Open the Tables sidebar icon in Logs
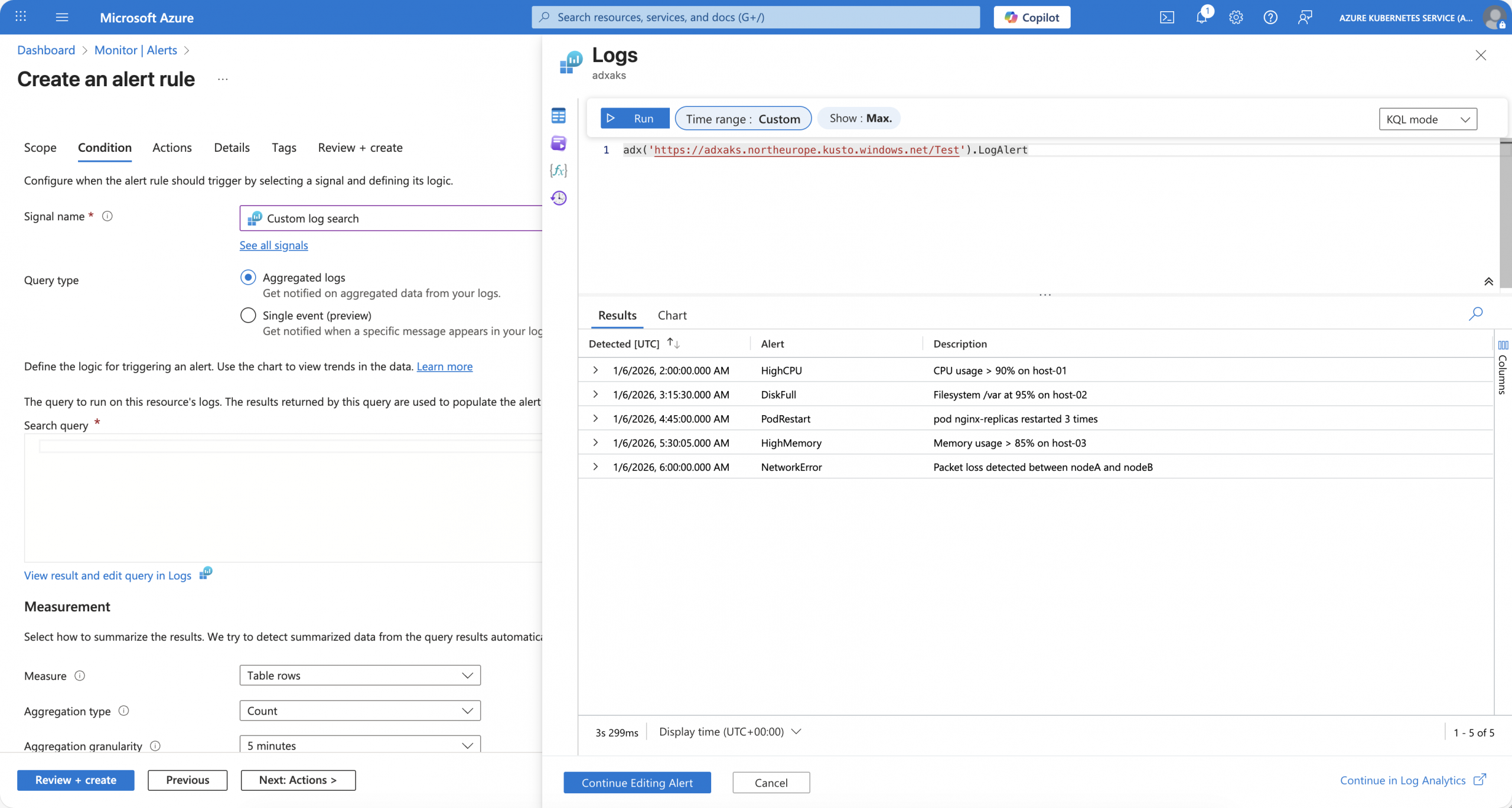Image resolution: width=1512 pixels, height=808 pixels. point(558,116)
